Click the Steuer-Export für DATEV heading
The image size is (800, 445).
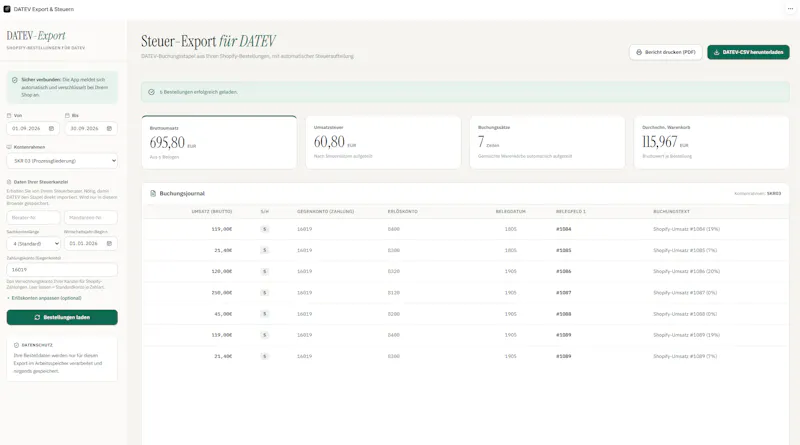[209, 41]
